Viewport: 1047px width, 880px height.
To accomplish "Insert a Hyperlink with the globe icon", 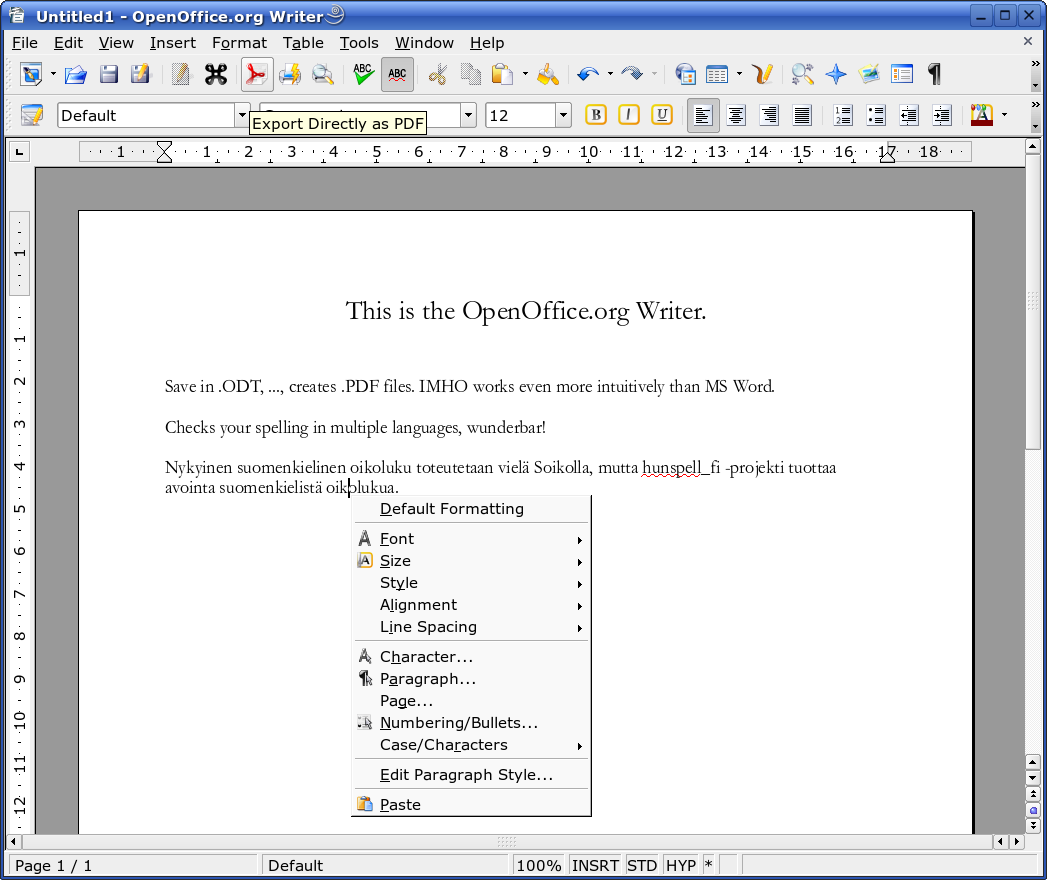I will click(685, 74).
